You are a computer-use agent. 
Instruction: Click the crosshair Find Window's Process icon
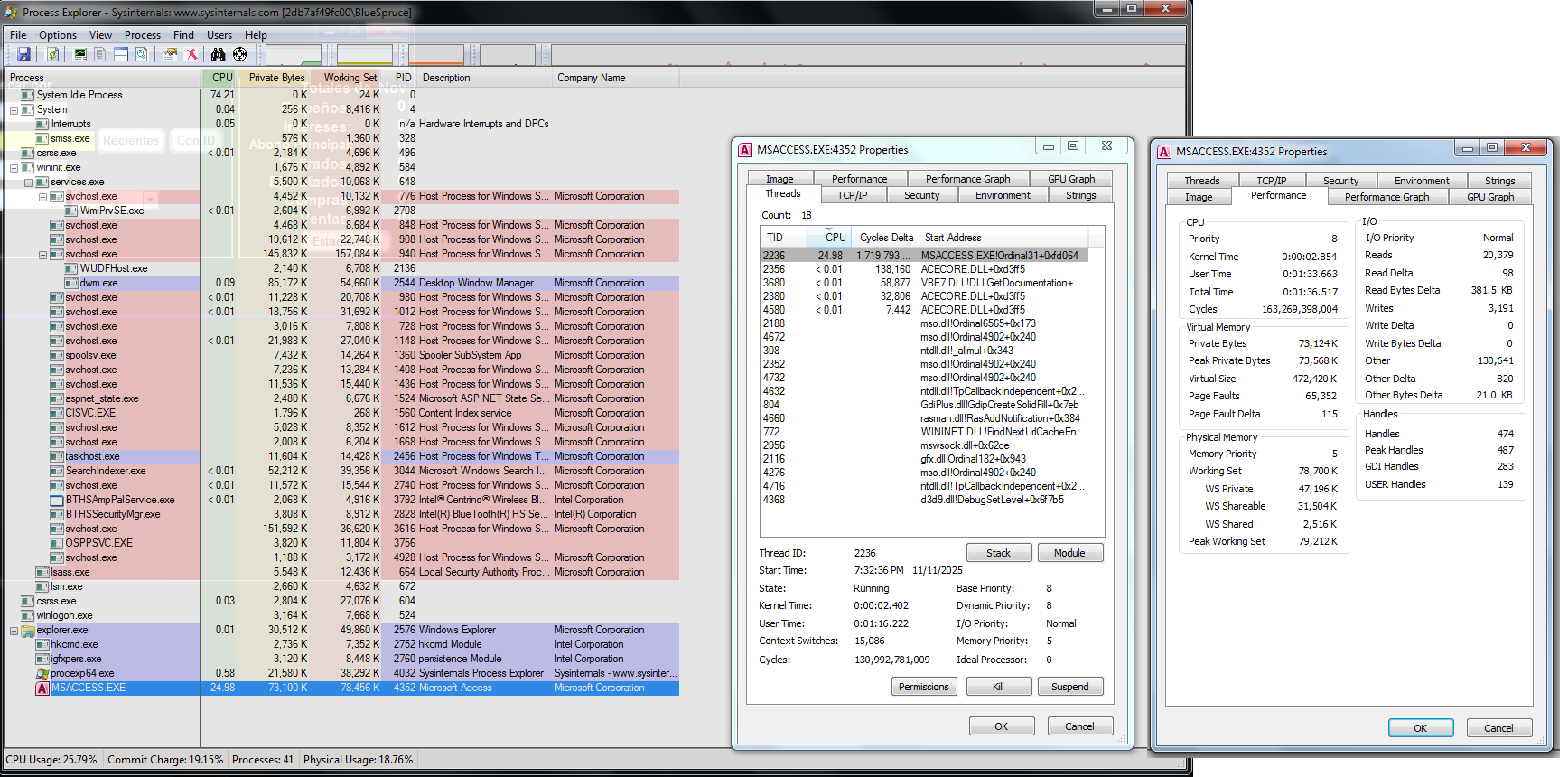point(240,55)
